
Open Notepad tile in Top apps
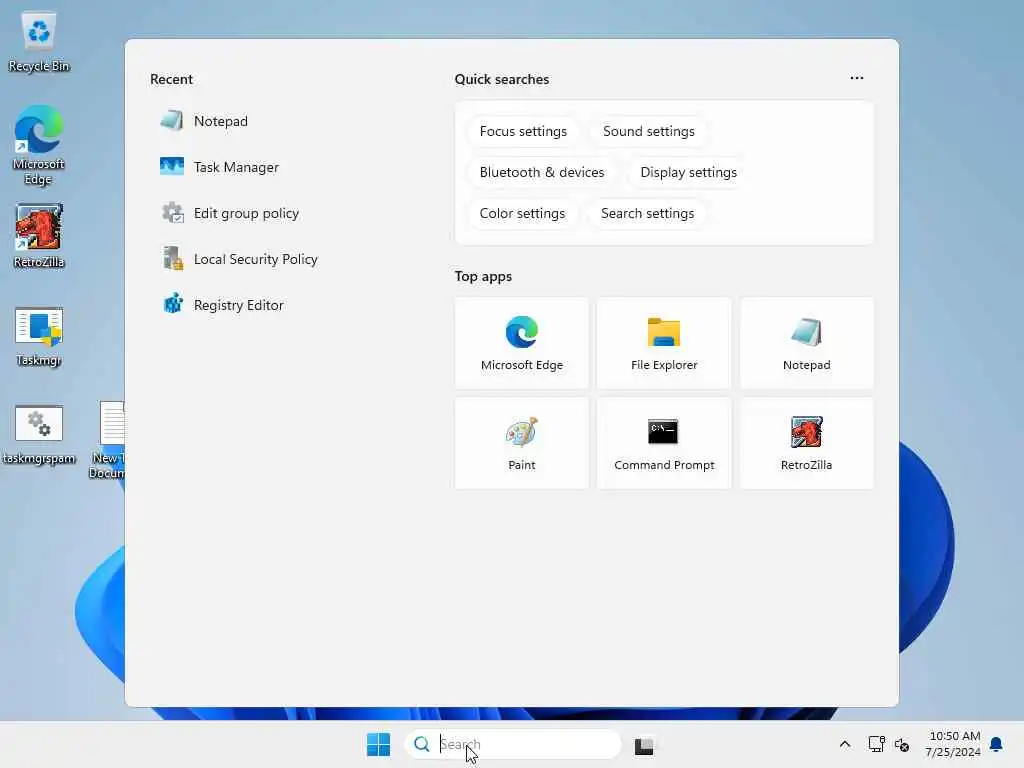coord(807,343)
